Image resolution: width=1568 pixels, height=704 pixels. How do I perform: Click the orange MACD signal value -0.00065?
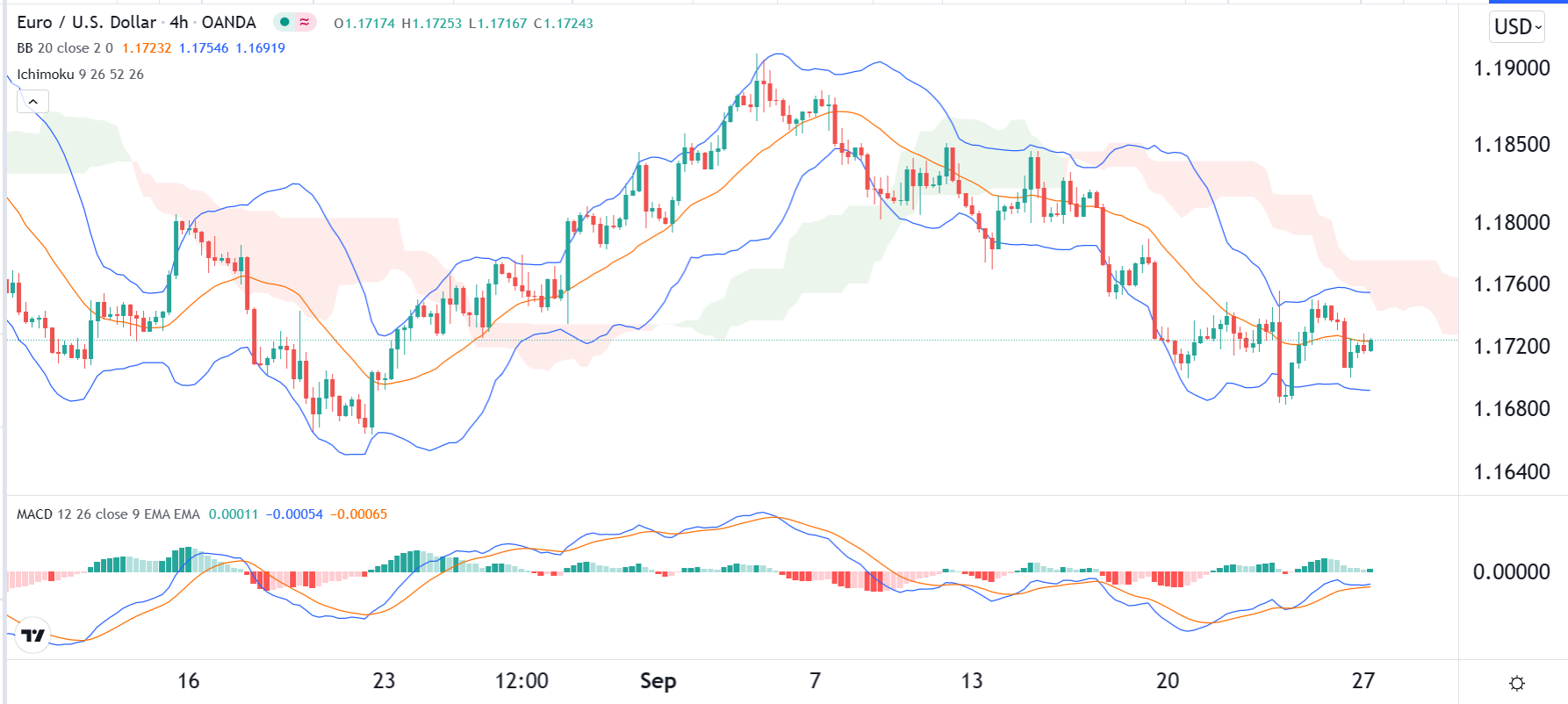pos(358,514)
